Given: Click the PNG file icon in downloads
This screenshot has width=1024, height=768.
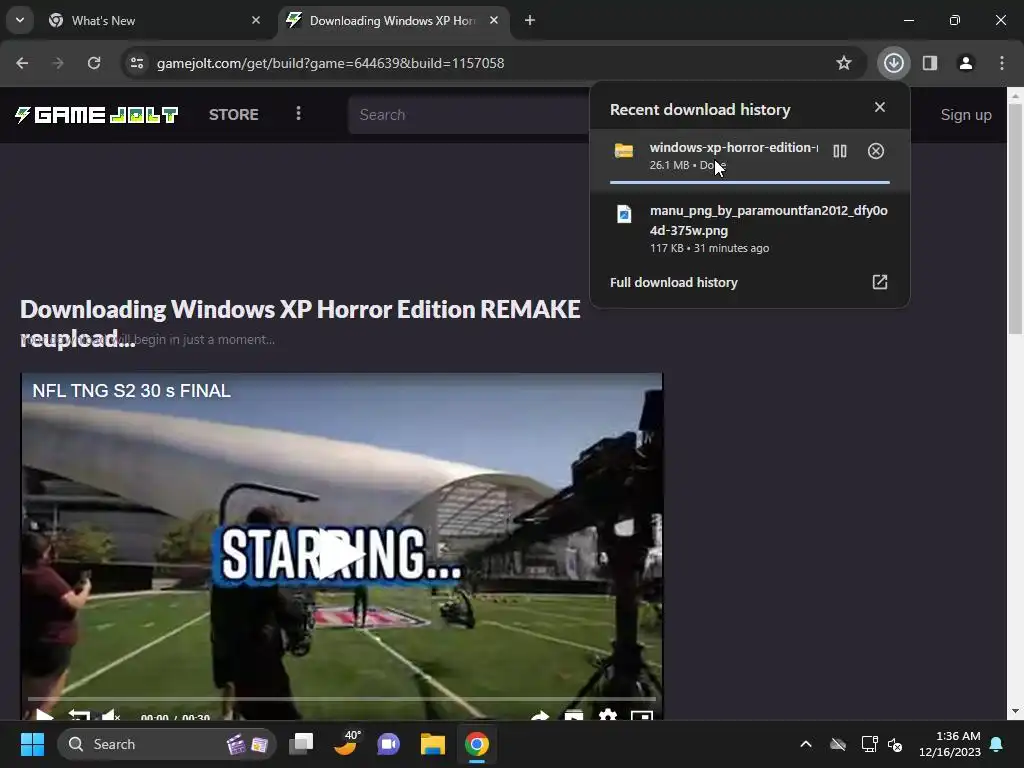Looking at the screenshot, I should tap(624, 214).
